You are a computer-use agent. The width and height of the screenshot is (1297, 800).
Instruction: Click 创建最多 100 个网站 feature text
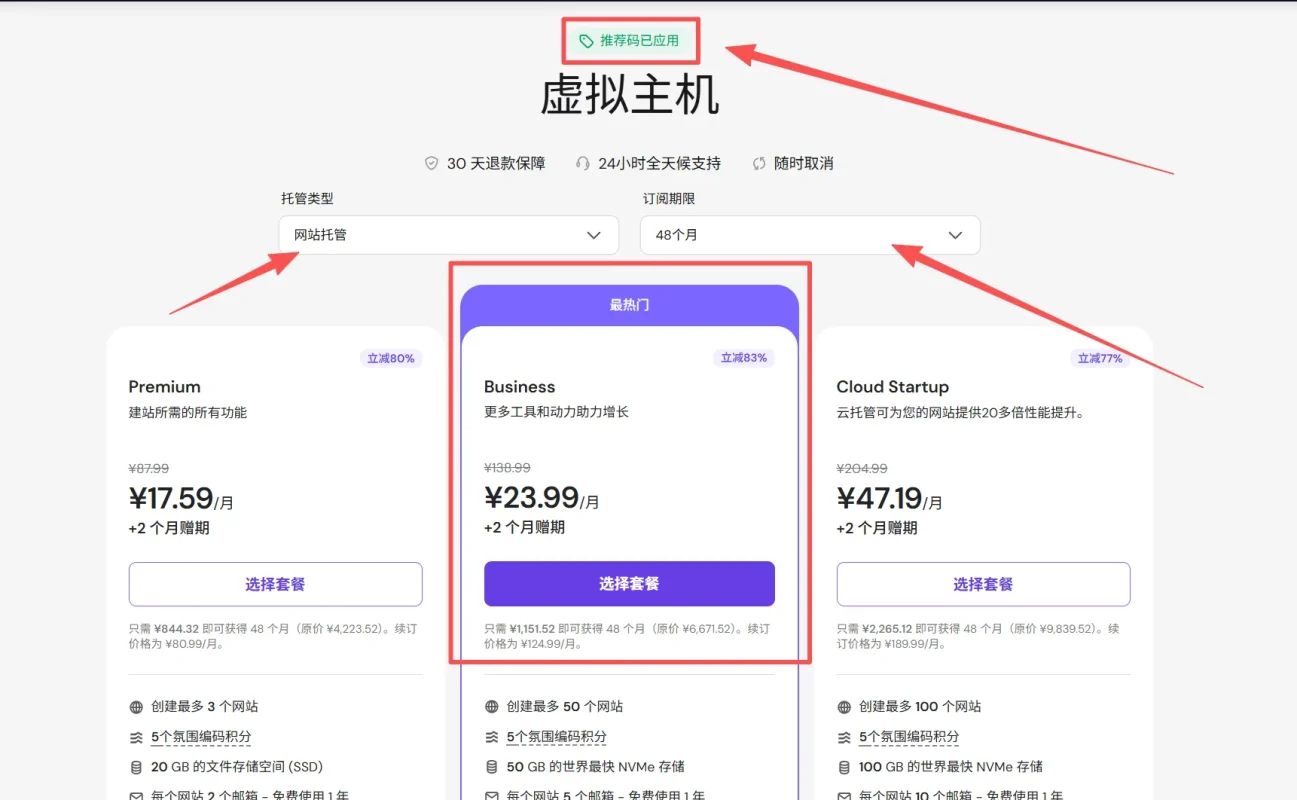(920, 707)
